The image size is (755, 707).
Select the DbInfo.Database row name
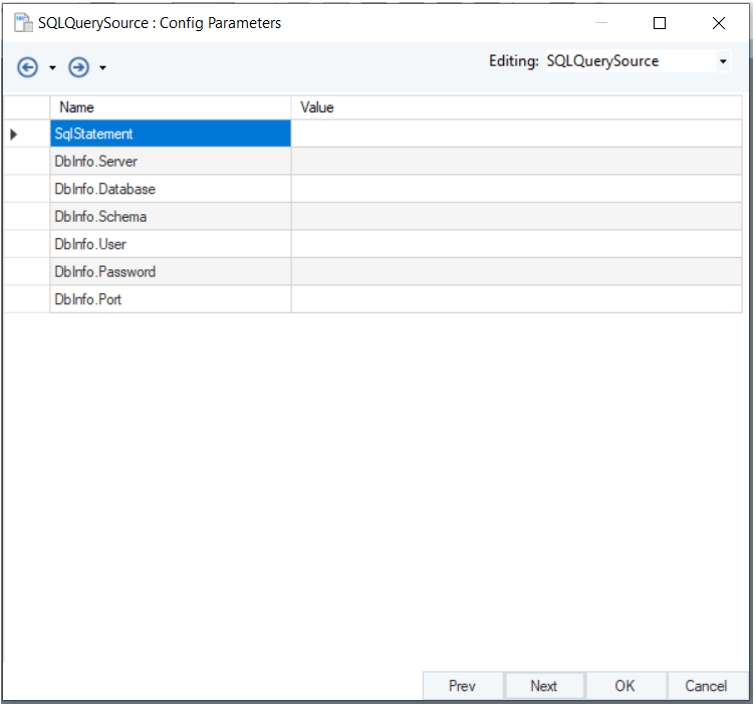[170, 189]
